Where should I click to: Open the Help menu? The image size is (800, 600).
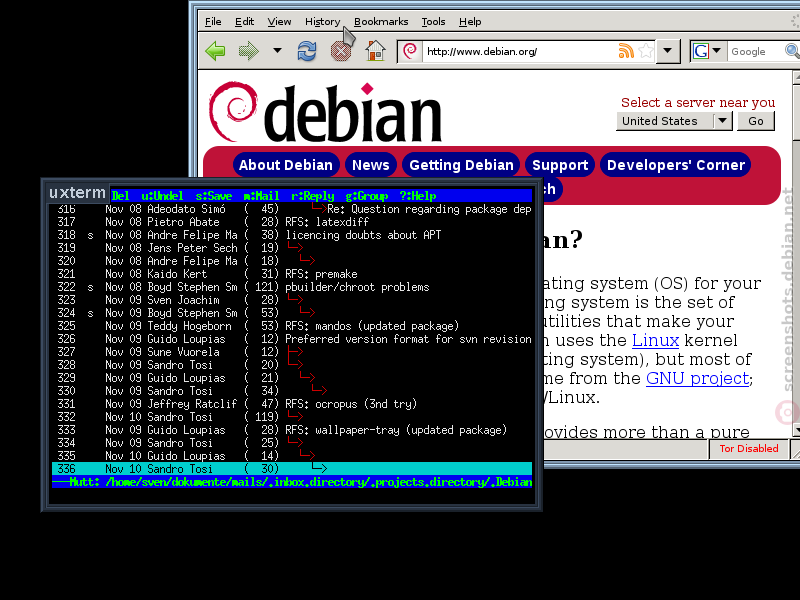[470, 21]
